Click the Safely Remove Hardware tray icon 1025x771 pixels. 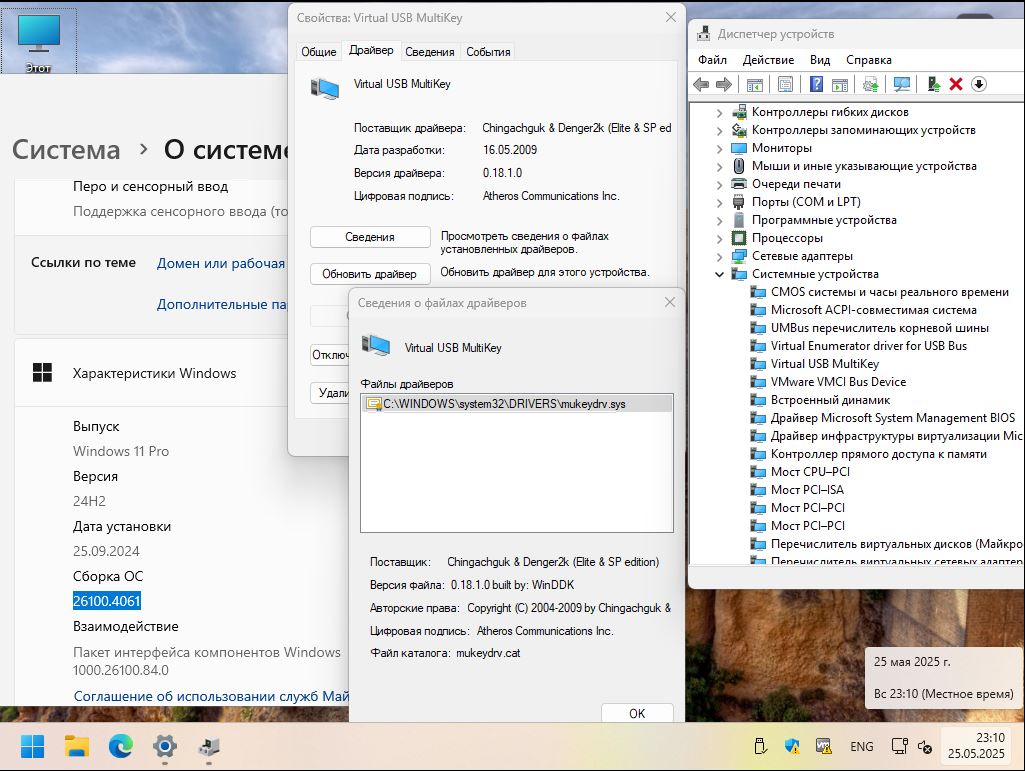[760, 746]
